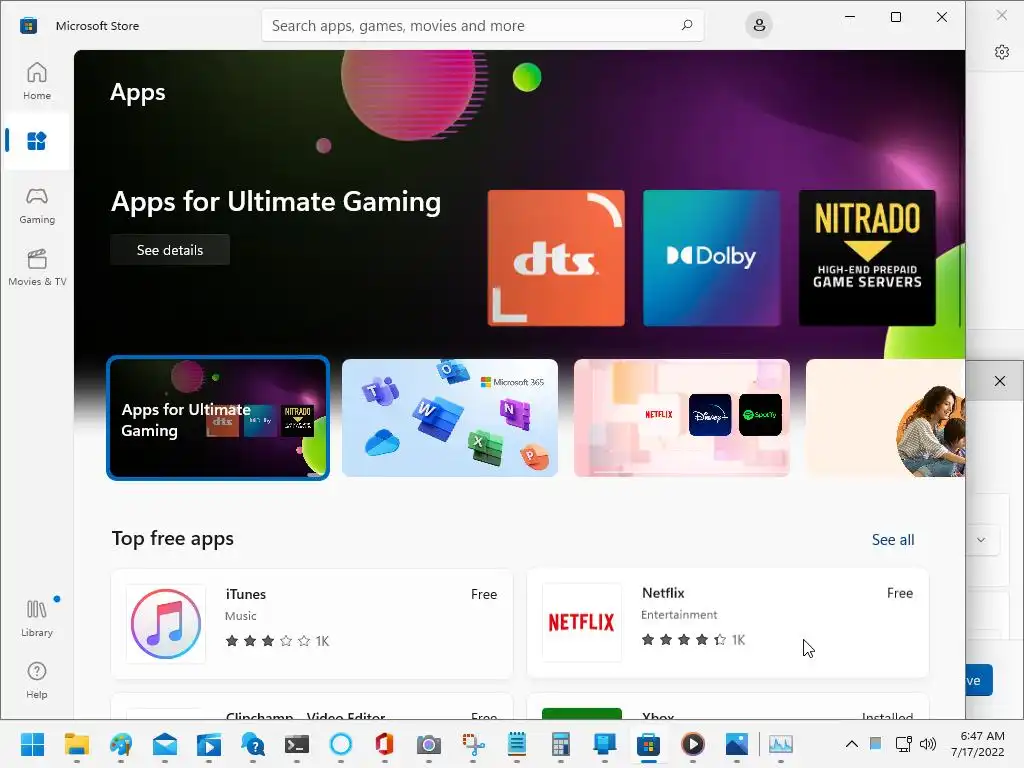Open the iTunes app icon

[x=166, y=624]
